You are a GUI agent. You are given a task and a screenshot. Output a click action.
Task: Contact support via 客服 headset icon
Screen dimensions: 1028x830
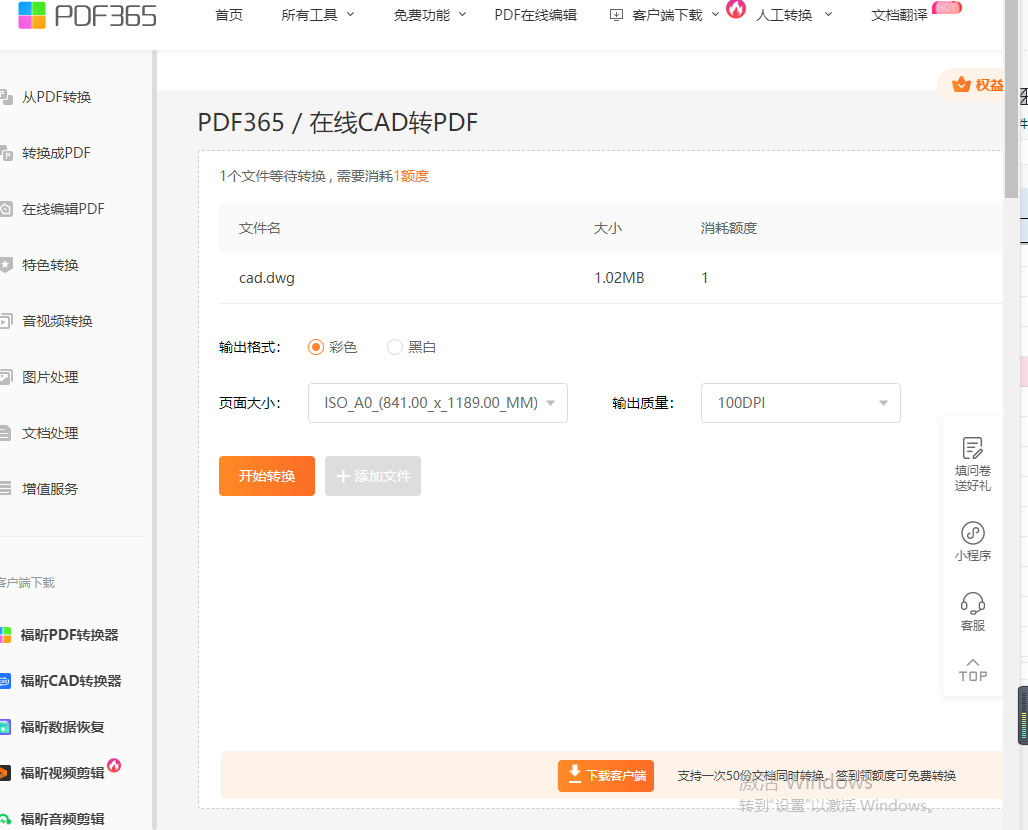(972, 603)
